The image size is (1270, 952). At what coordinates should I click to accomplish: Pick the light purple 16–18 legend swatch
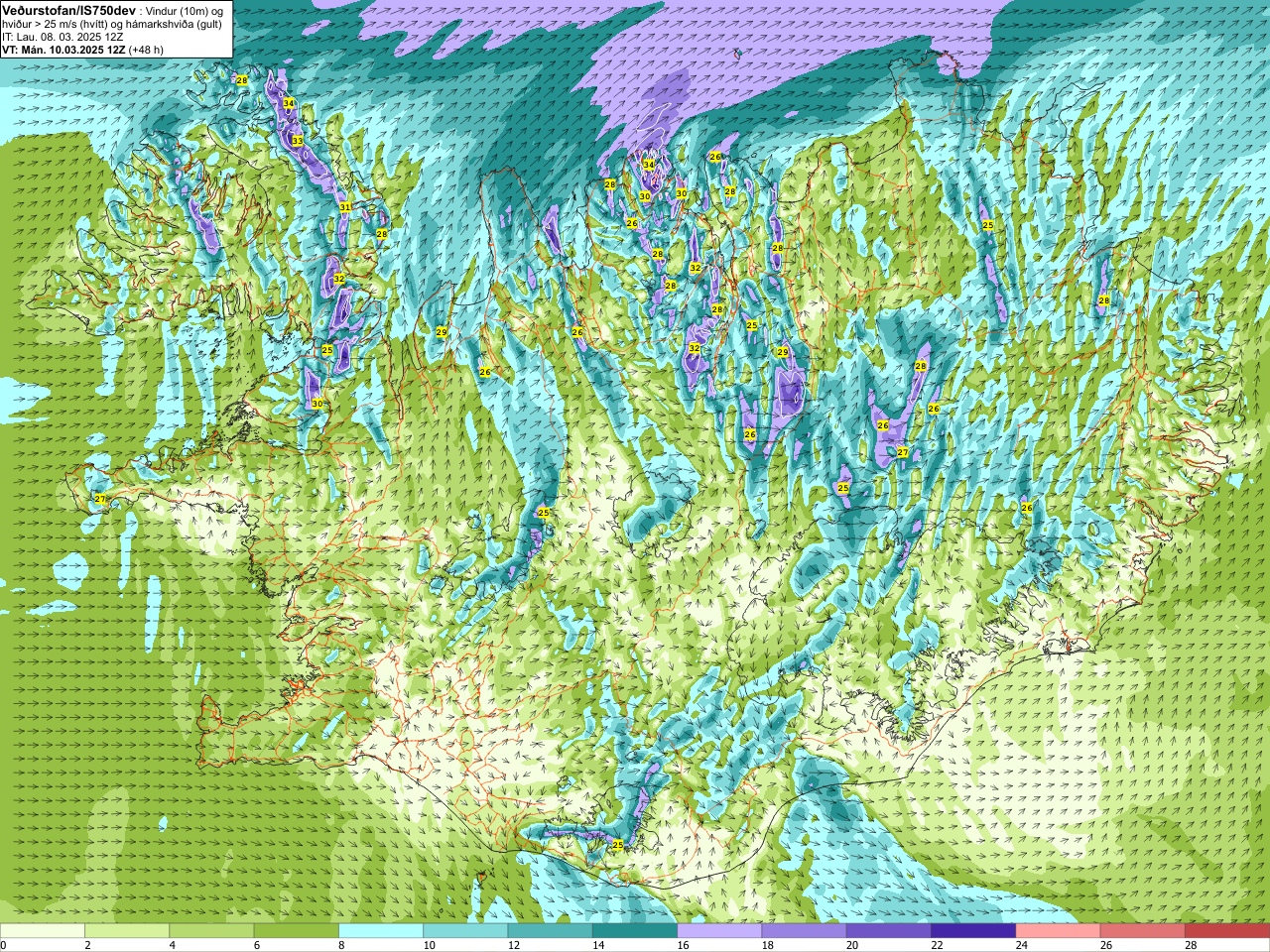[x=719, y=931]
